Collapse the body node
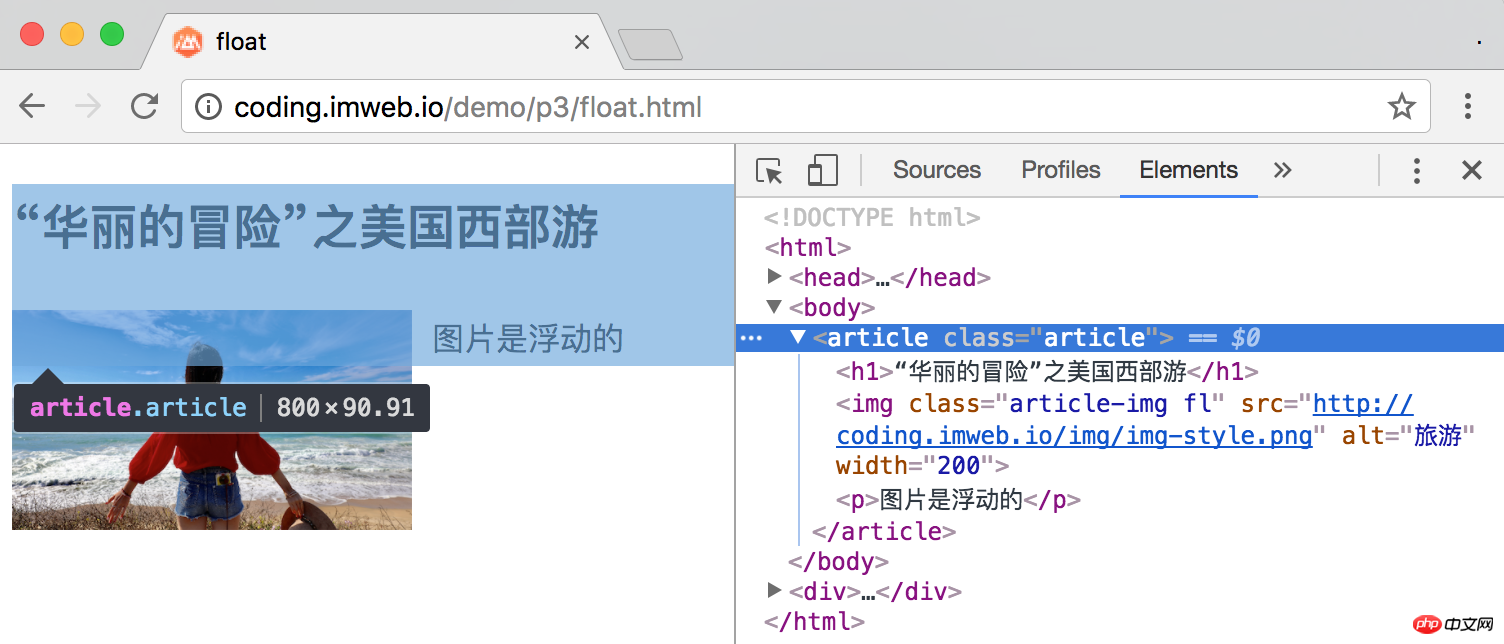Viewport: 1504px width, 644px height. (x=774, y=307)
